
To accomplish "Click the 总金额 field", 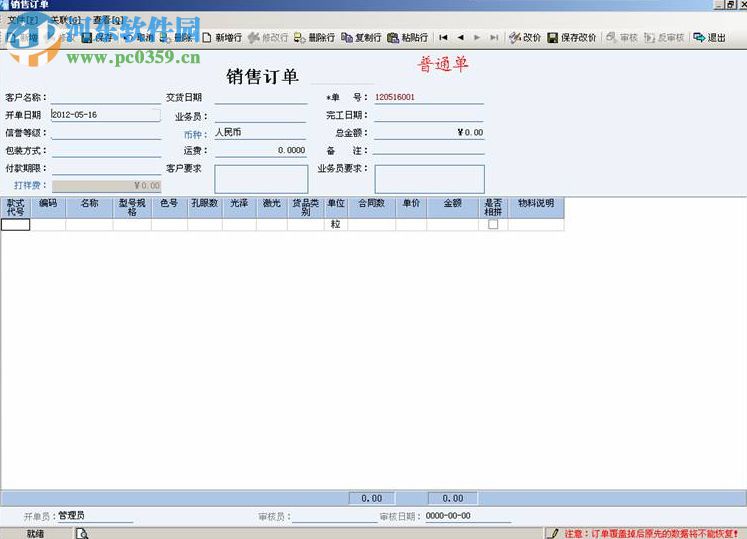I will pos(429,133).
